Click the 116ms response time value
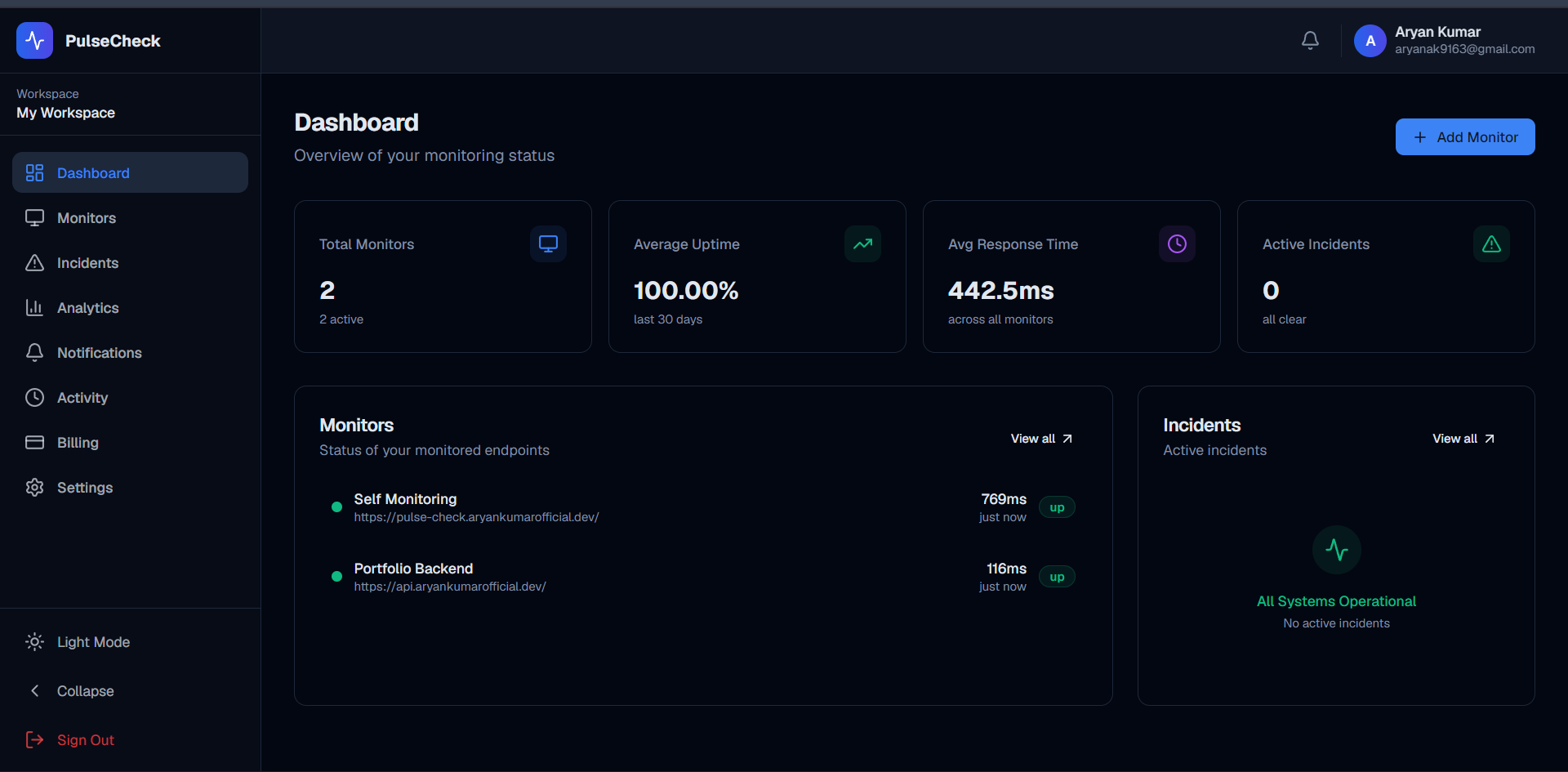 [x=1006, y=569]
